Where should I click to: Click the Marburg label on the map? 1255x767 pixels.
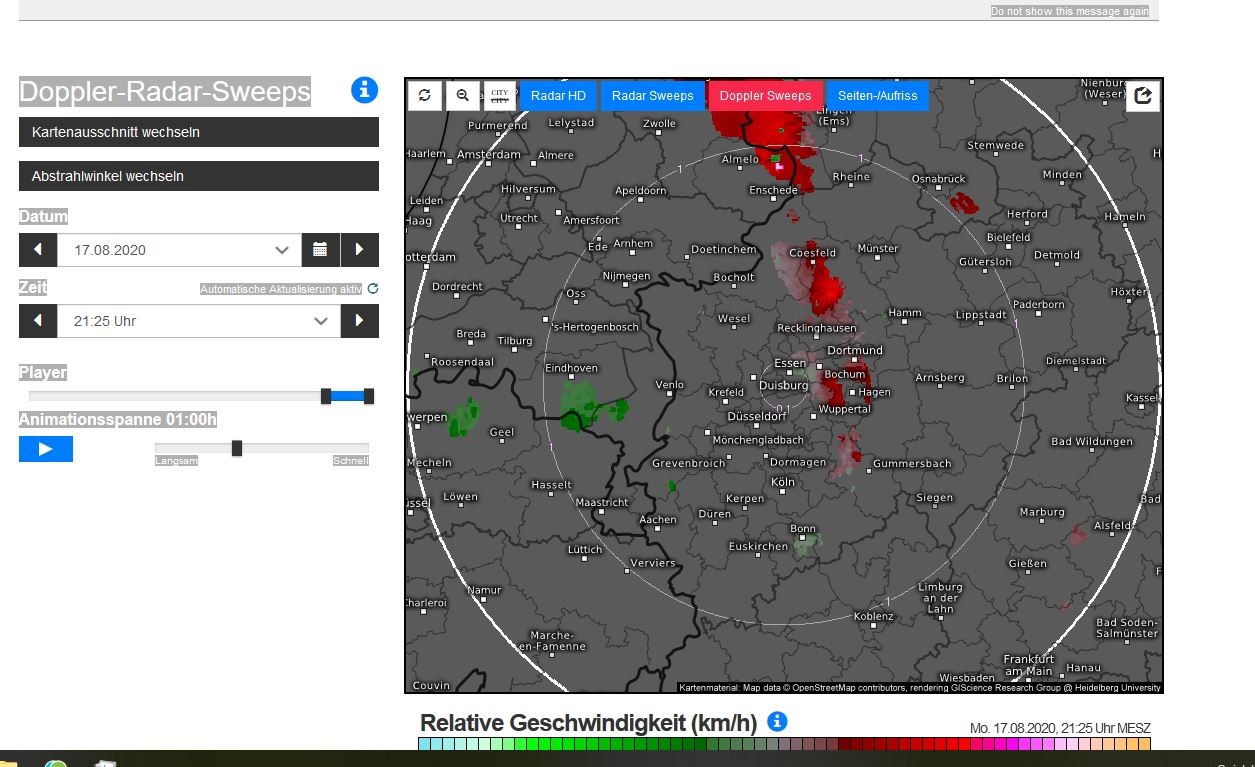tap(1042, 512)
